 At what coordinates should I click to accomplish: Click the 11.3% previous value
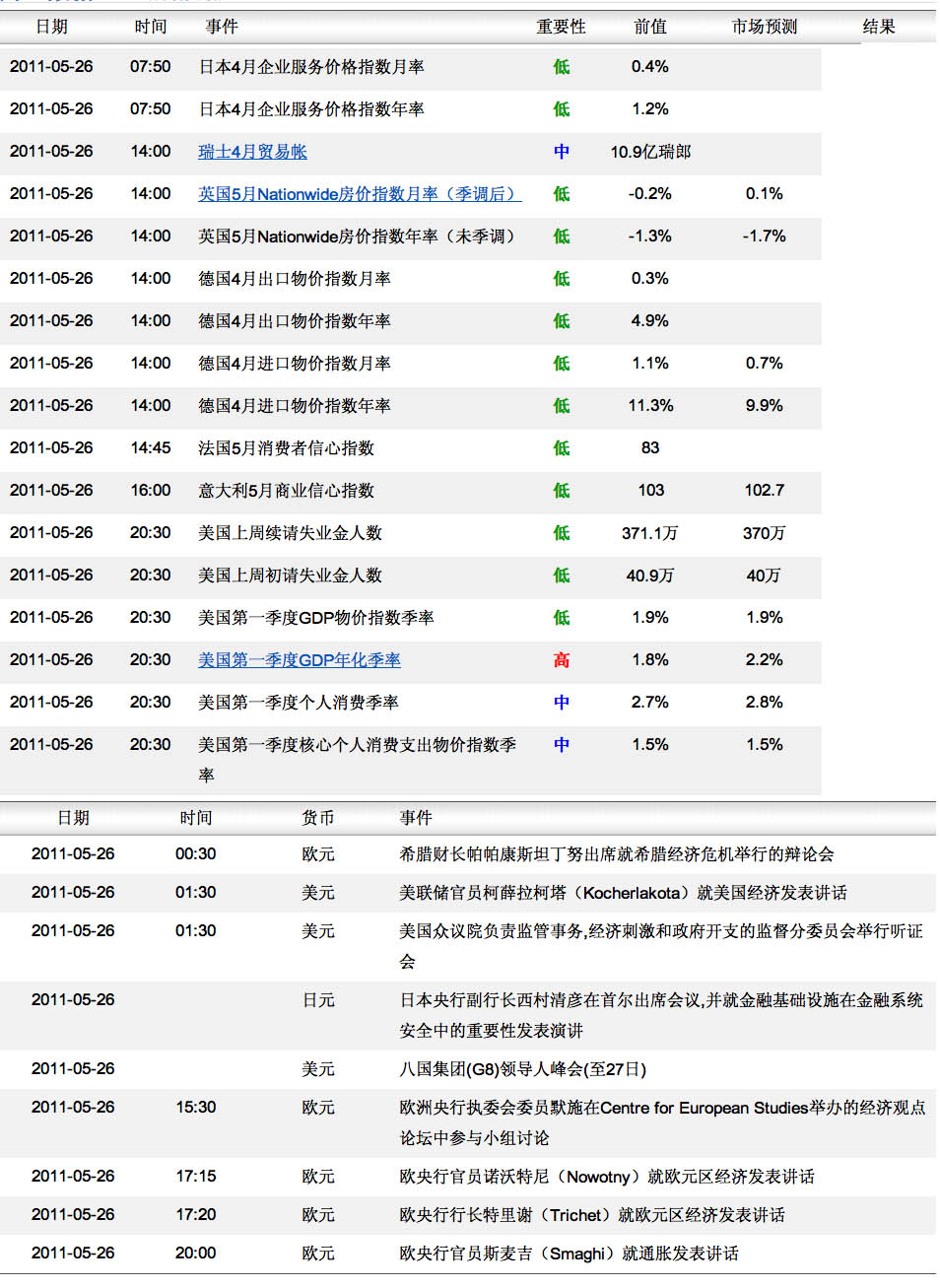pos(650,406)
